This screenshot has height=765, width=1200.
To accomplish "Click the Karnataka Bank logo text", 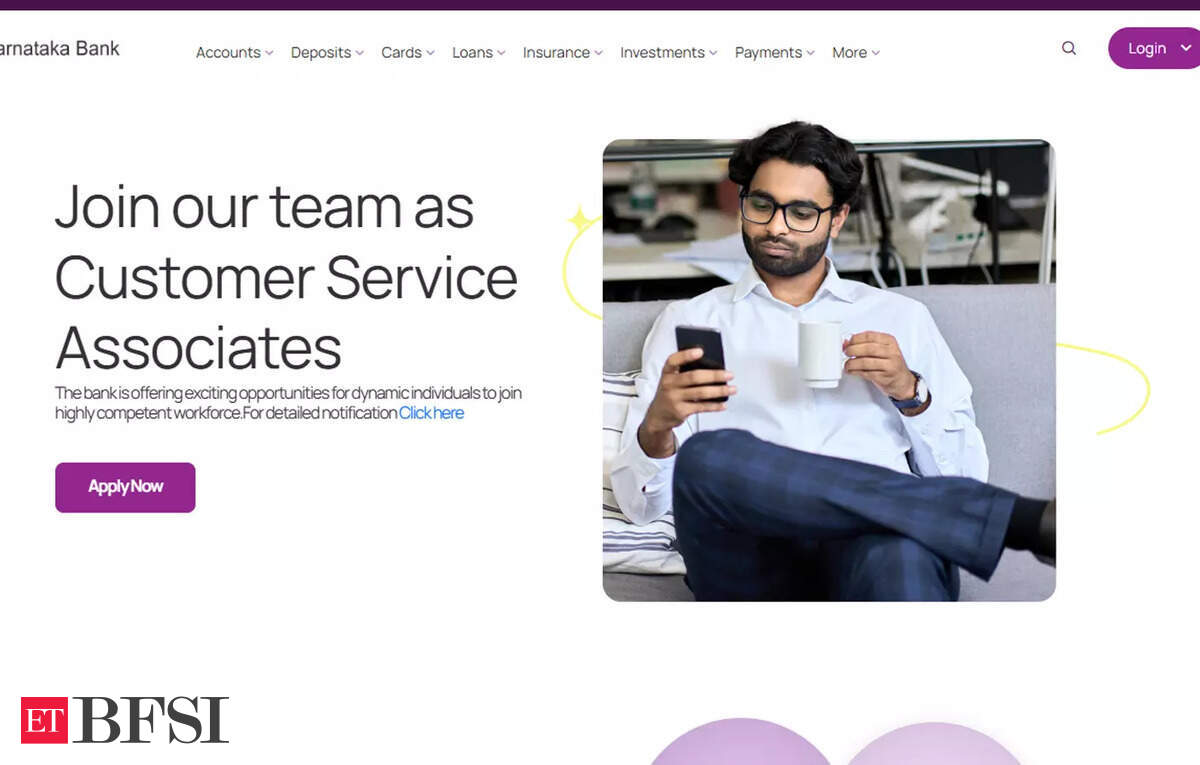I will point(60,48).
